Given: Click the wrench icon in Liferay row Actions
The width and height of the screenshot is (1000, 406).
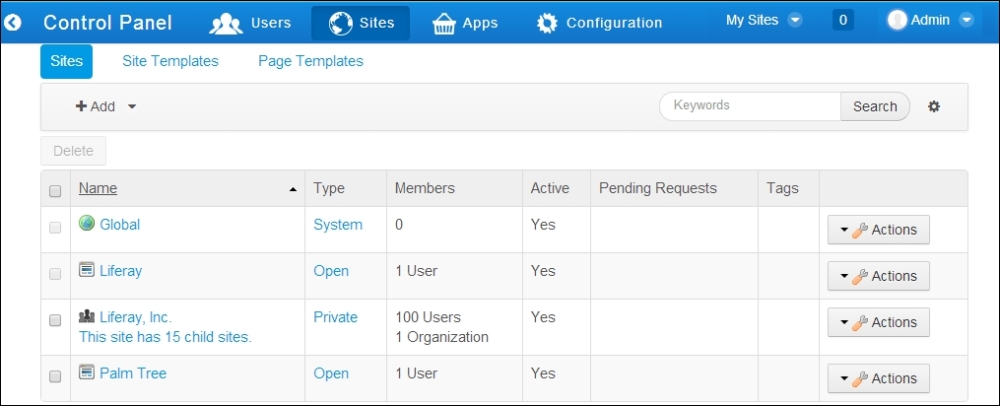Looking at the screenshot, I should [x=860, y=277].
